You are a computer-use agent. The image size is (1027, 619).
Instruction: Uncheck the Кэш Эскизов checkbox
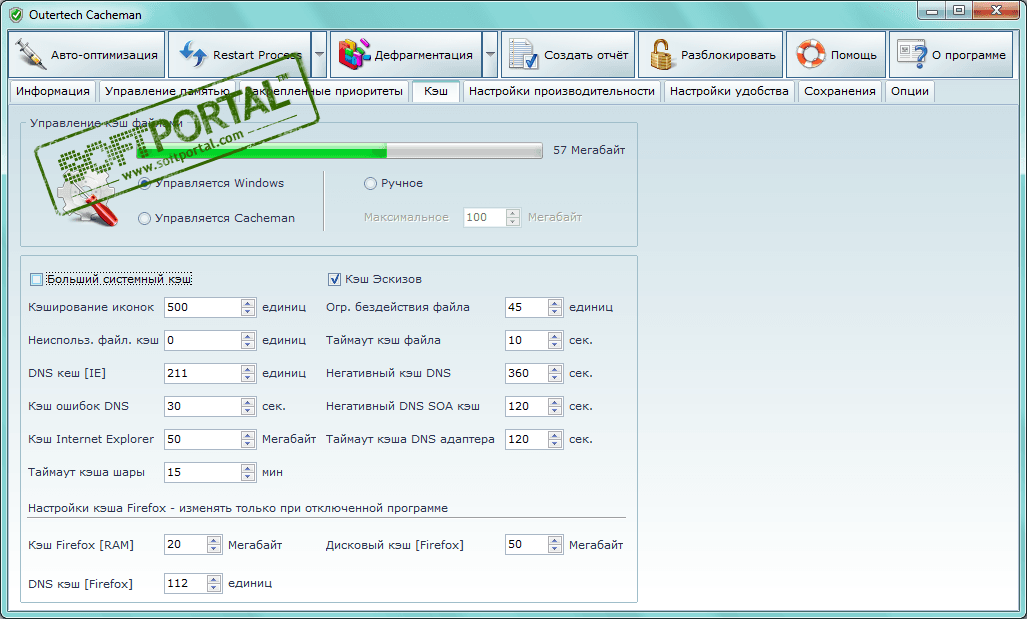click(x=334, y=280)
